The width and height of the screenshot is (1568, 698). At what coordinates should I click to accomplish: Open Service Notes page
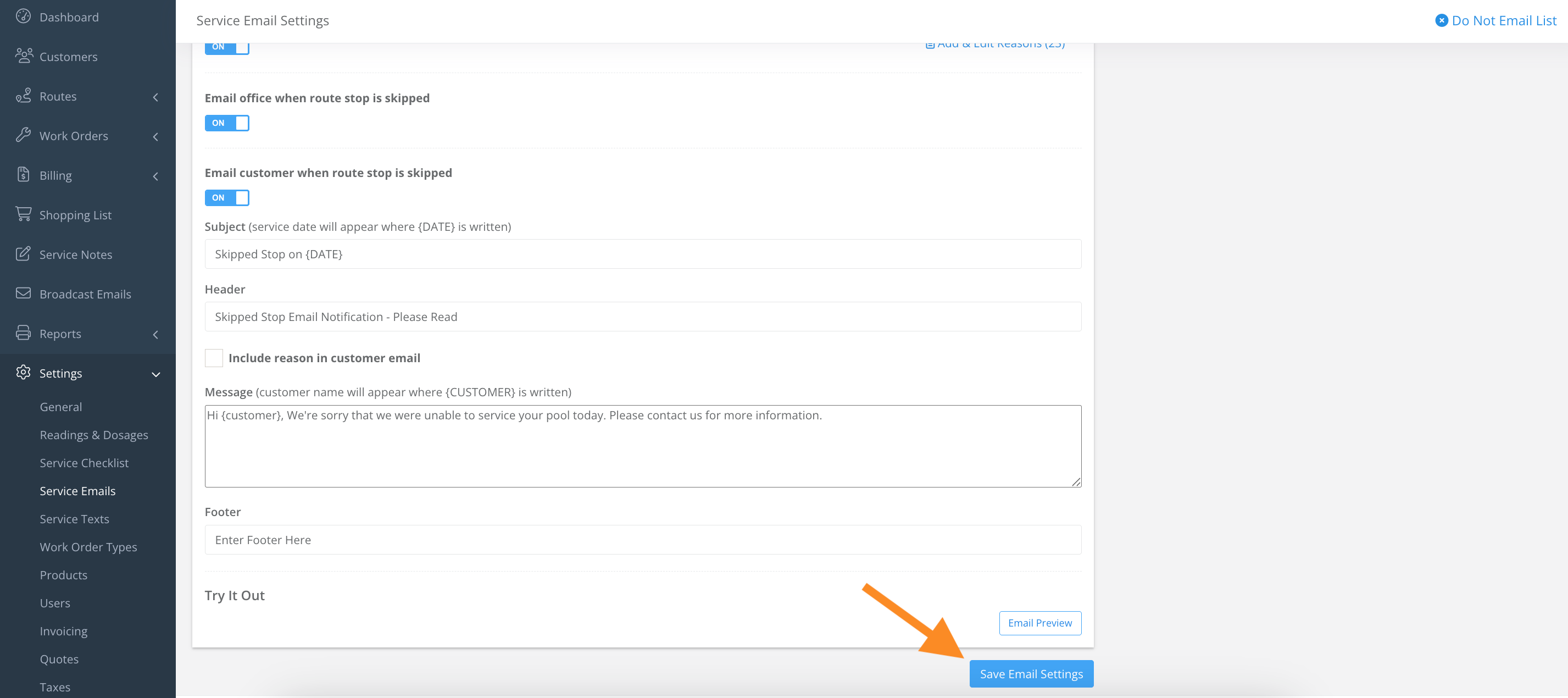[76, 254]
